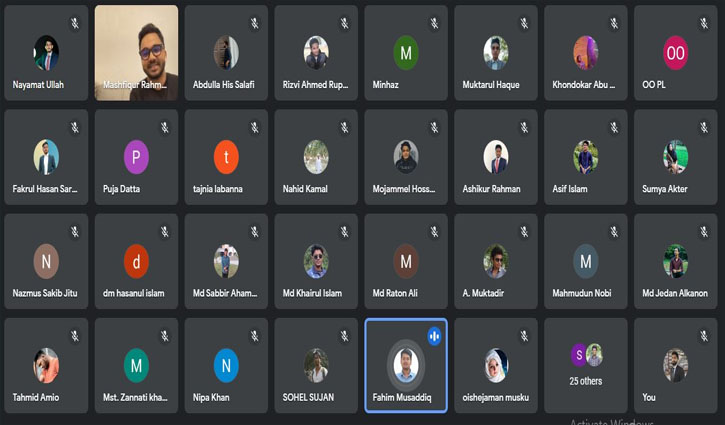Viewport: 725px width, 425px height.
Task: Click the muted mic icon on OO PL's tile
Action: pos(704,23)
